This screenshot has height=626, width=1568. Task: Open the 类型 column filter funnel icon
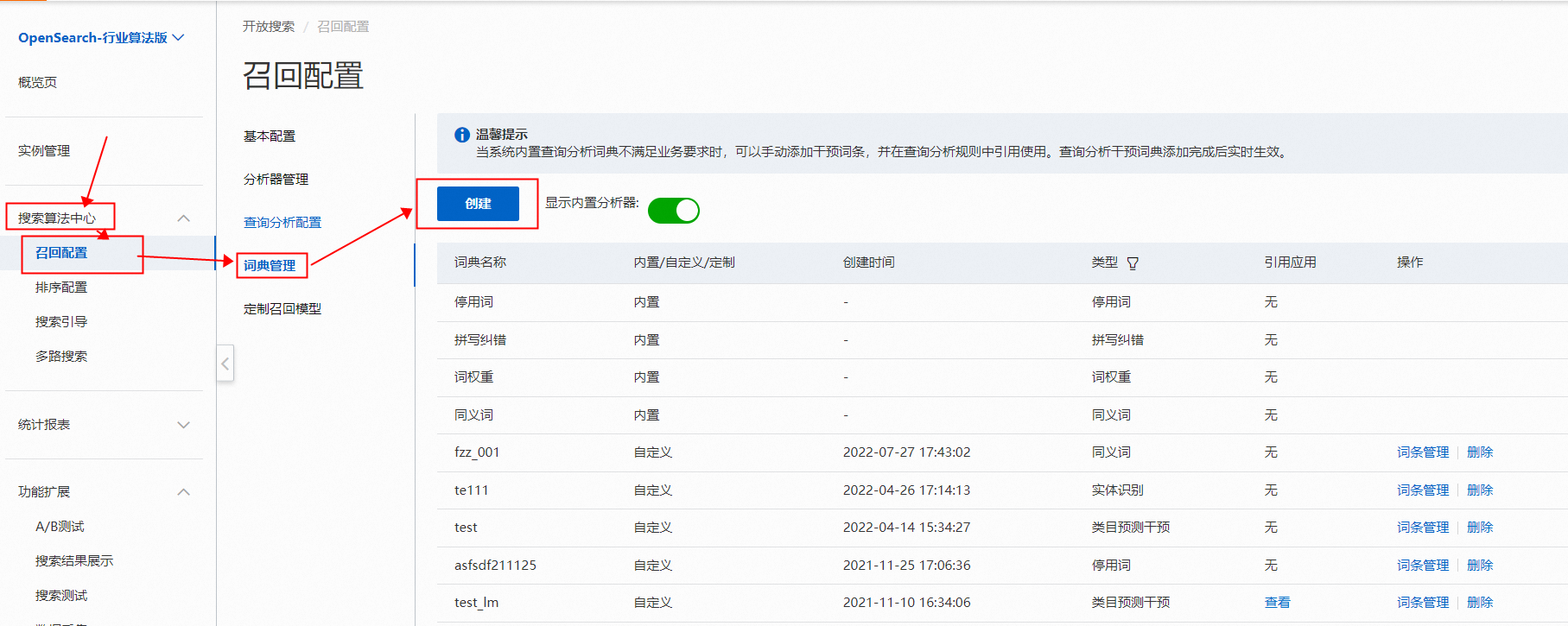1133,263
